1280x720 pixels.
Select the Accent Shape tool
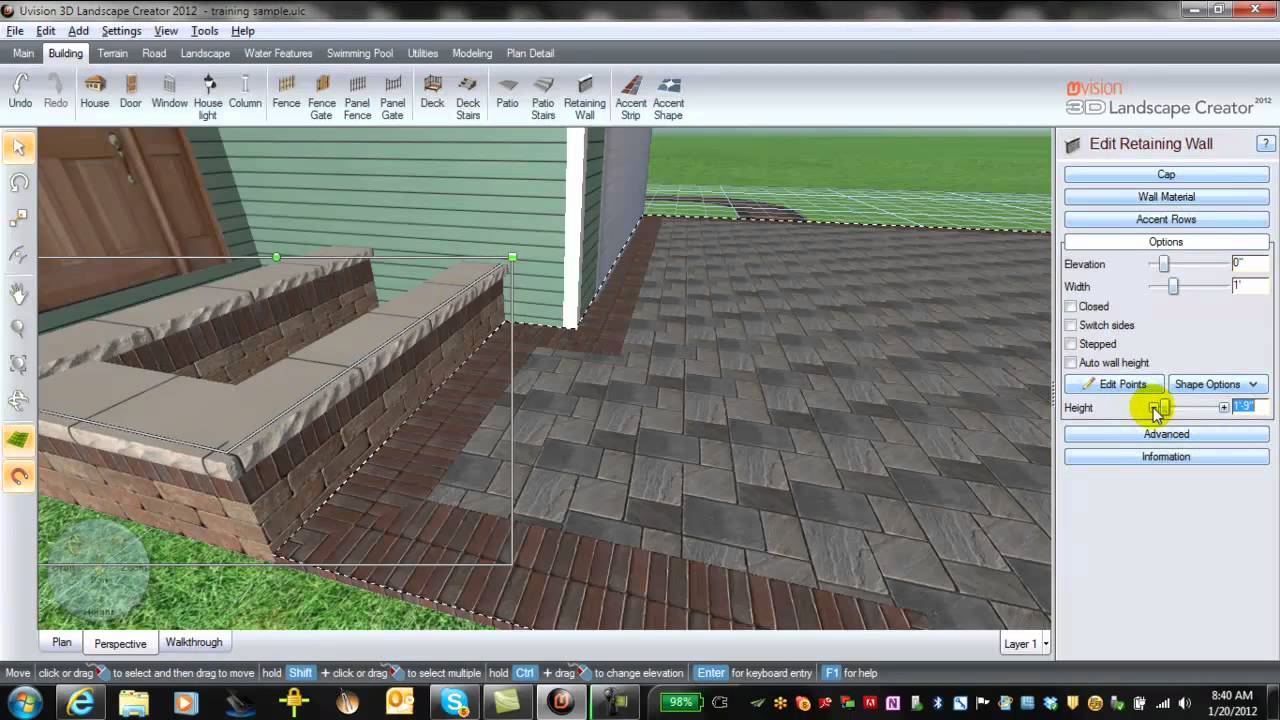click(x=668, y=96)
